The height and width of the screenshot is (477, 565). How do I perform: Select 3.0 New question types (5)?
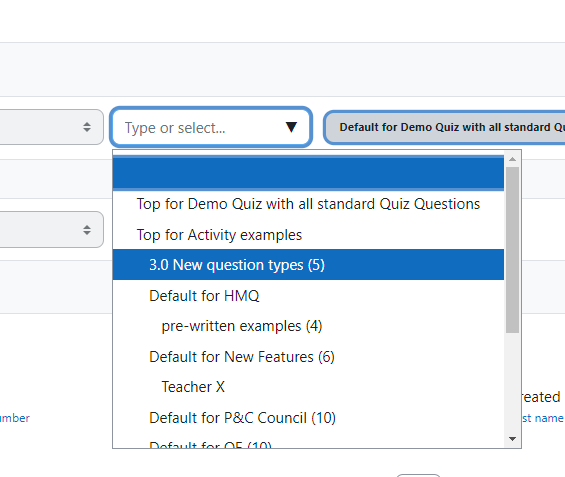[308, 265]
